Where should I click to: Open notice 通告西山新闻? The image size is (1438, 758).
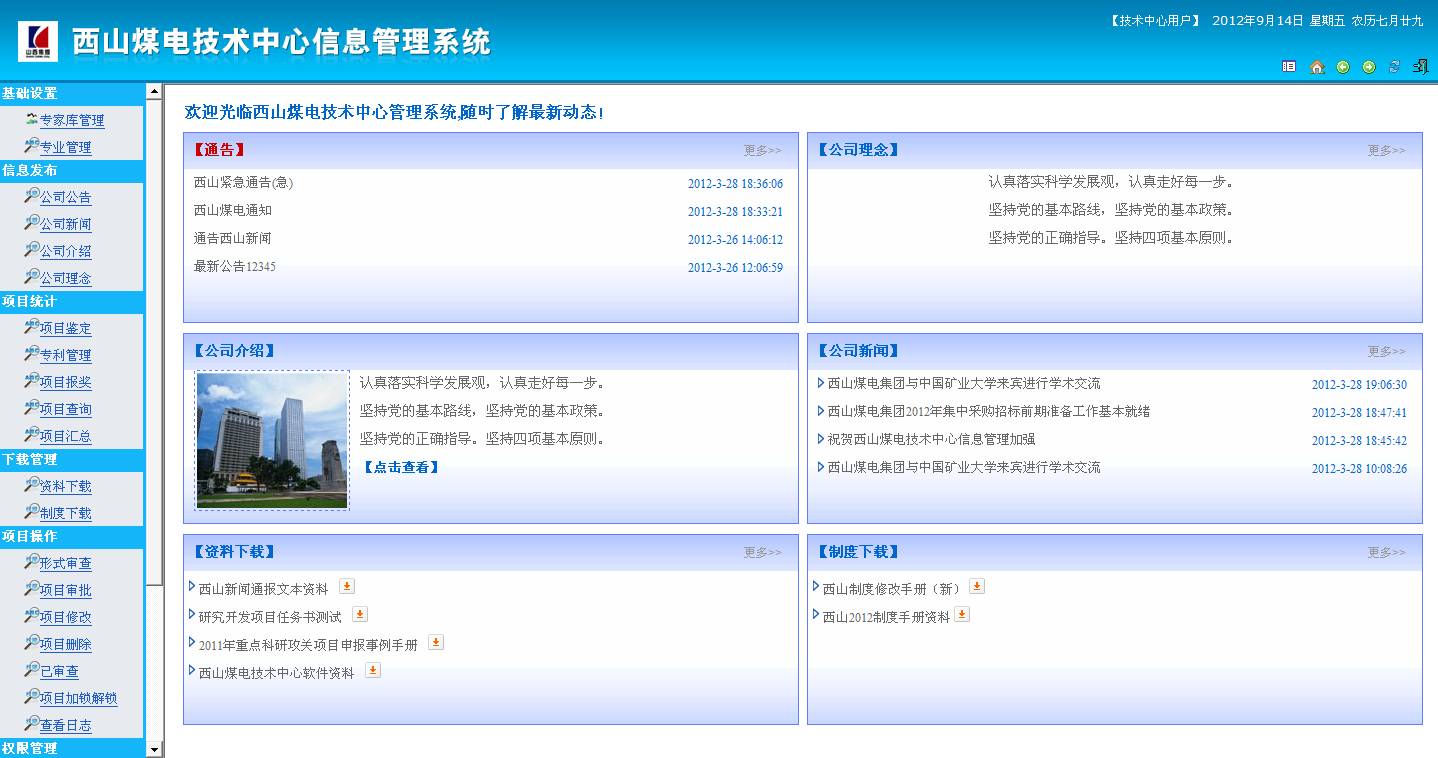click(x=232, y=239)
